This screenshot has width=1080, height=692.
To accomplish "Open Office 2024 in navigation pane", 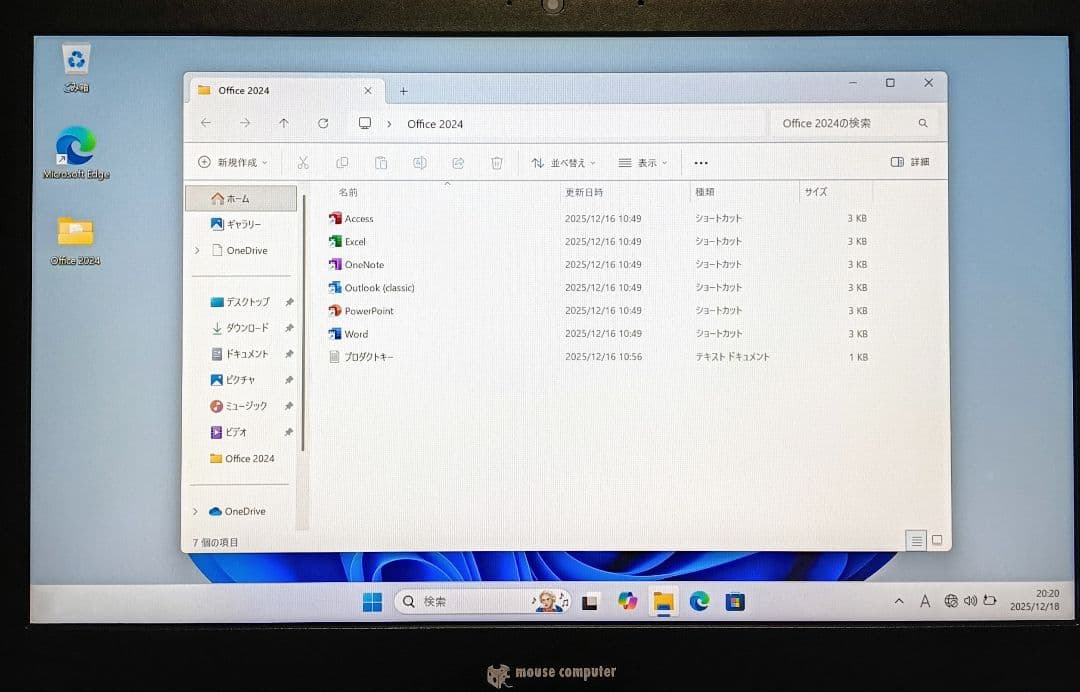I will pos(243,459).
